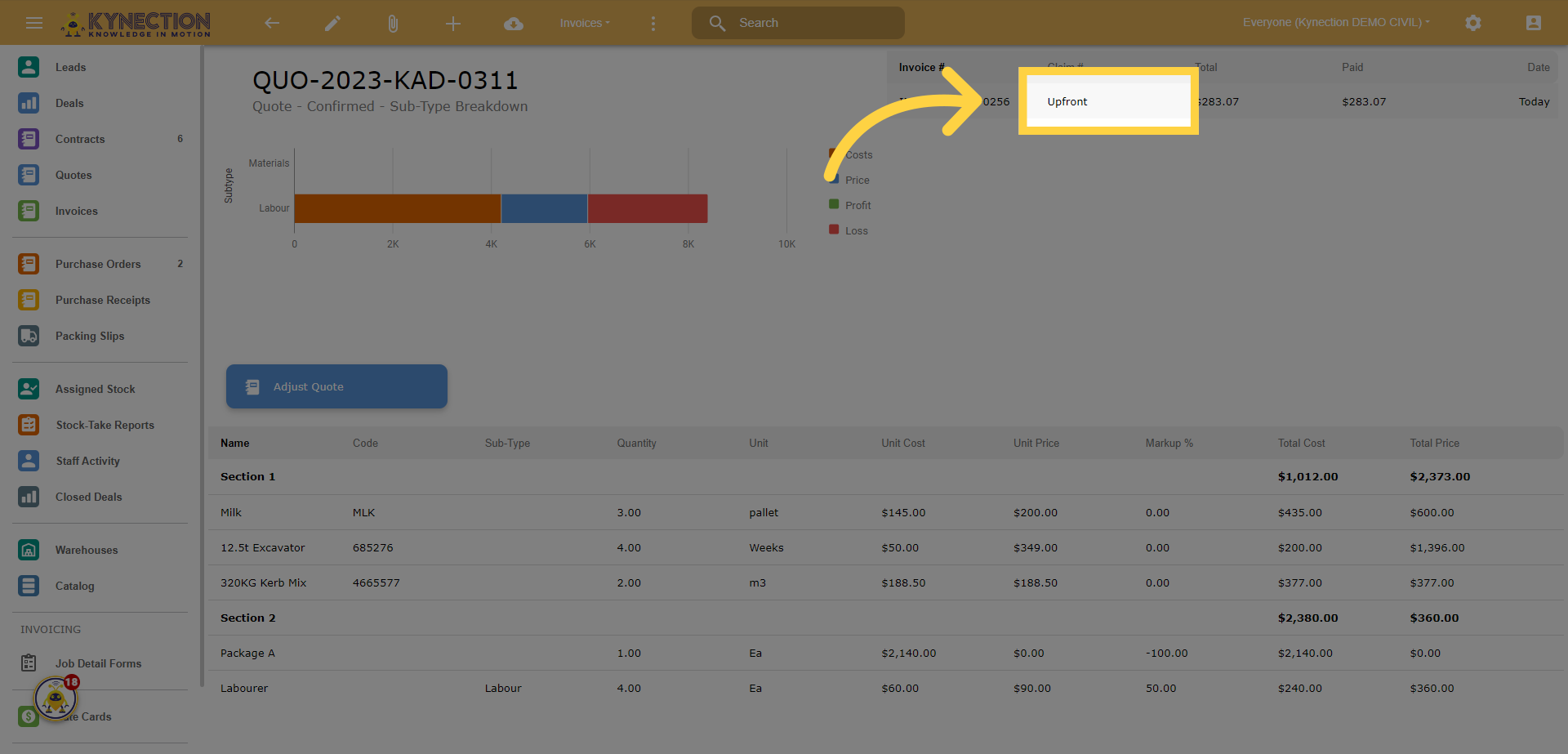Click the Purchase Orders count badge 2
This screenshot has height=754, width=1568.
coord(180,264)
